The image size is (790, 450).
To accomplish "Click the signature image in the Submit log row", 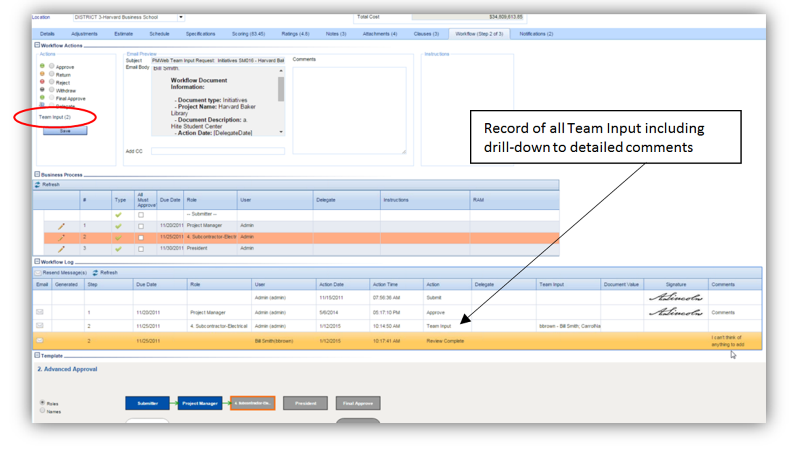I will [676, 297].
